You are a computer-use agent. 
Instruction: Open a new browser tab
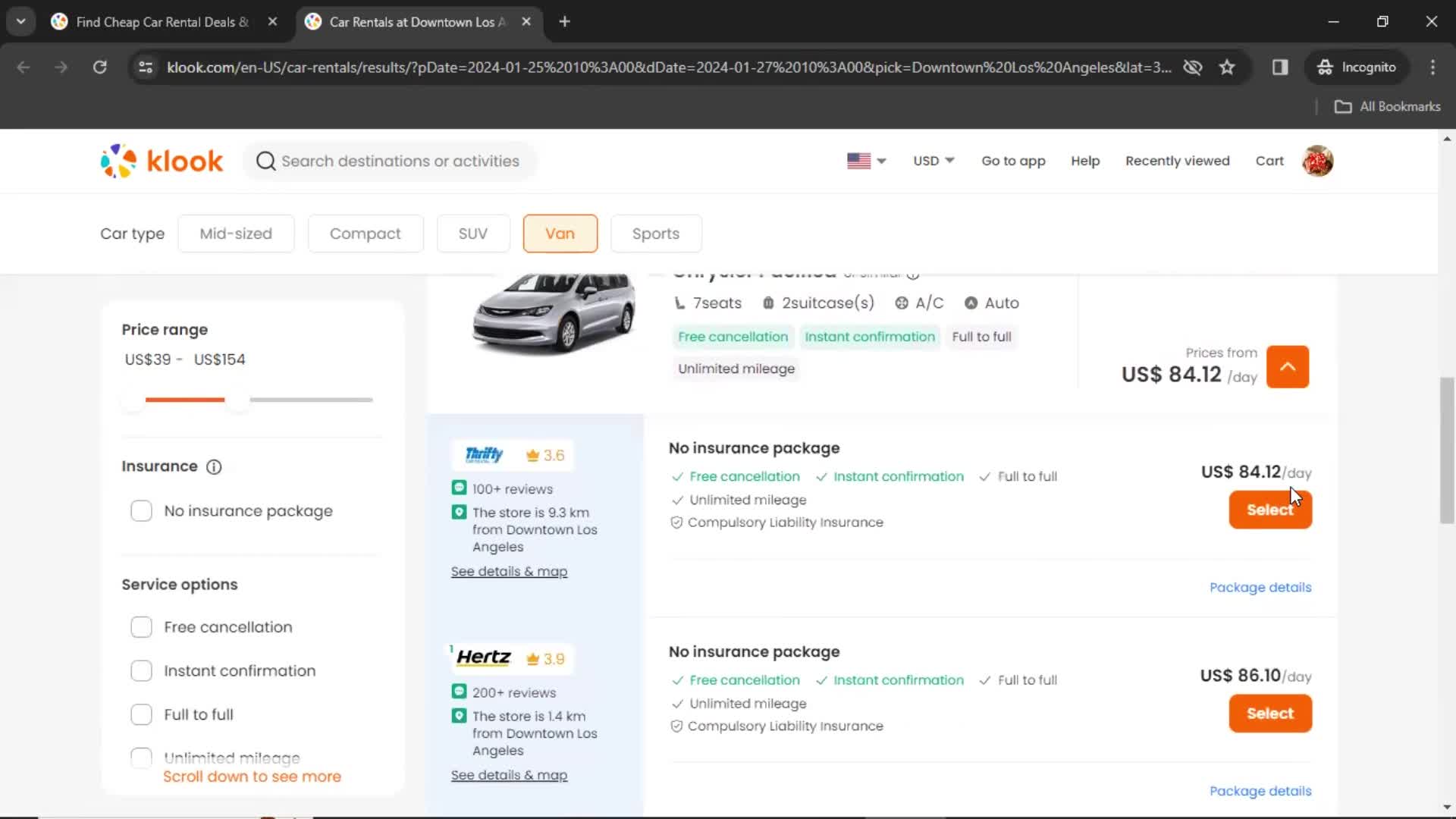(564, 22)
